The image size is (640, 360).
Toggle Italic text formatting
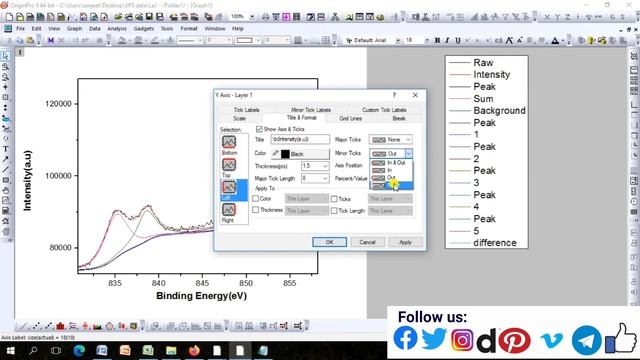tap(447, 40)
